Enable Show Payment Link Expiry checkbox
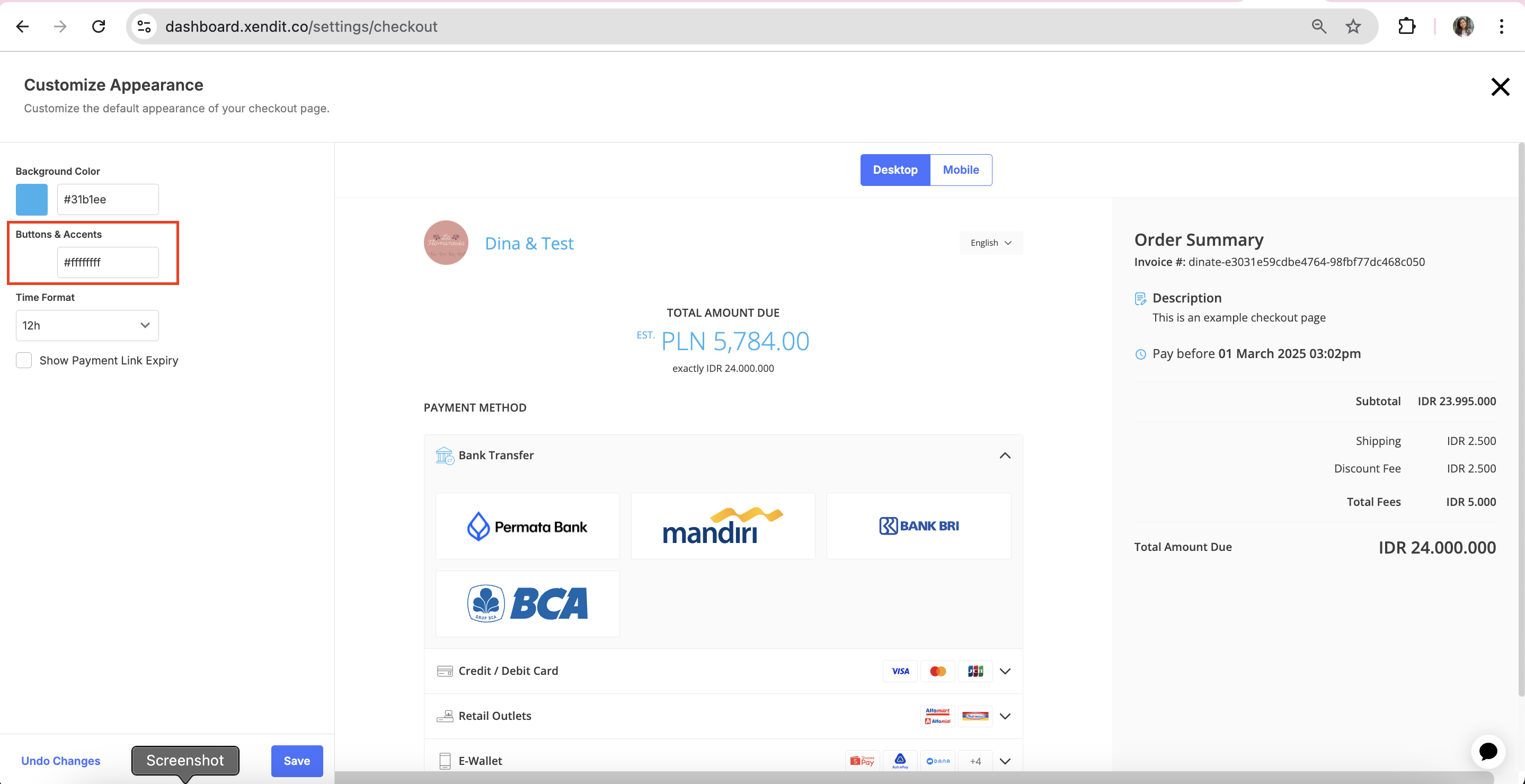The height and width of the screenshot is (784, 1525). pyautogui.click(x=24, y=360)
